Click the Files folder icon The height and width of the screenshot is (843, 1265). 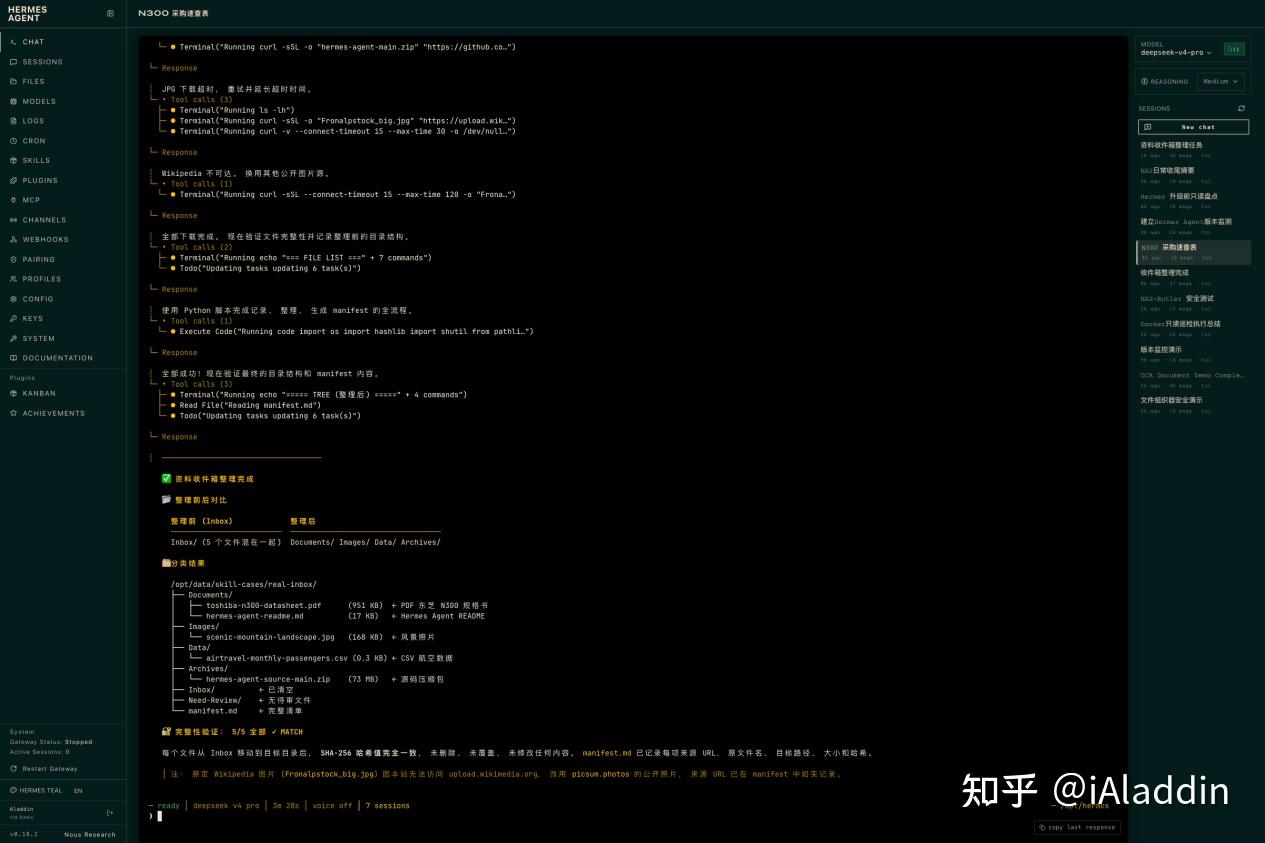(13, 81)
